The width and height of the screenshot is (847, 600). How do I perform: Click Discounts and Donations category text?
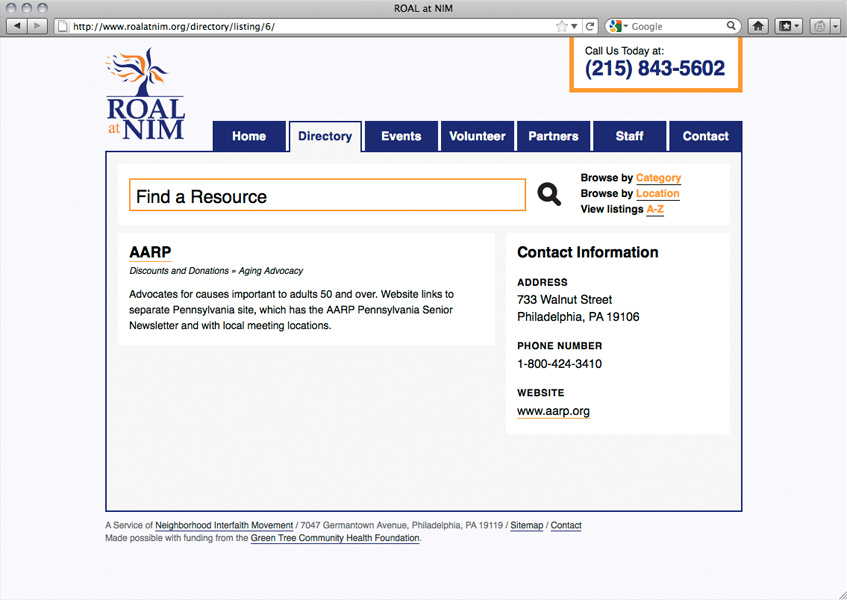[x=179, y=271]
